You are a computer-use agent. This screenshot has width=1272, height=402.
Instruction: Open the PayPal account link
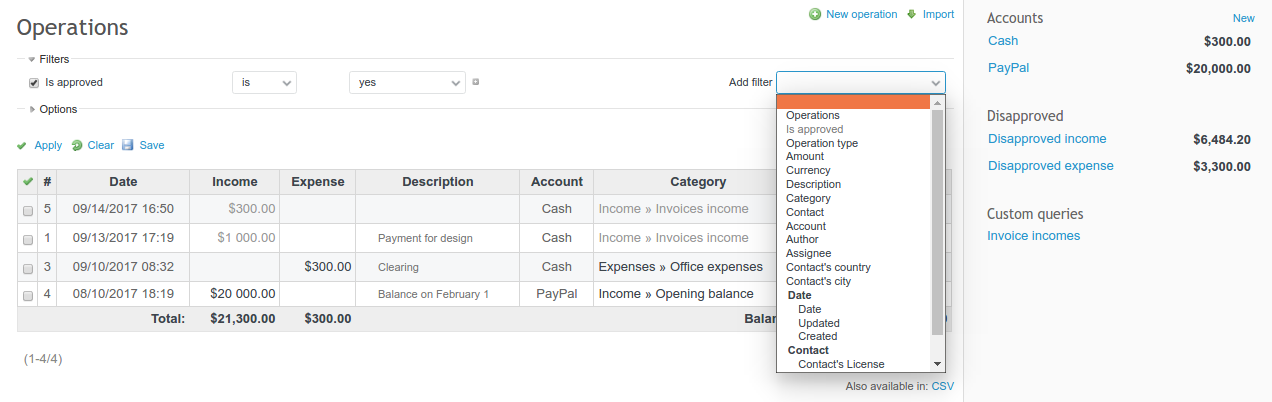pos(1008,68)
